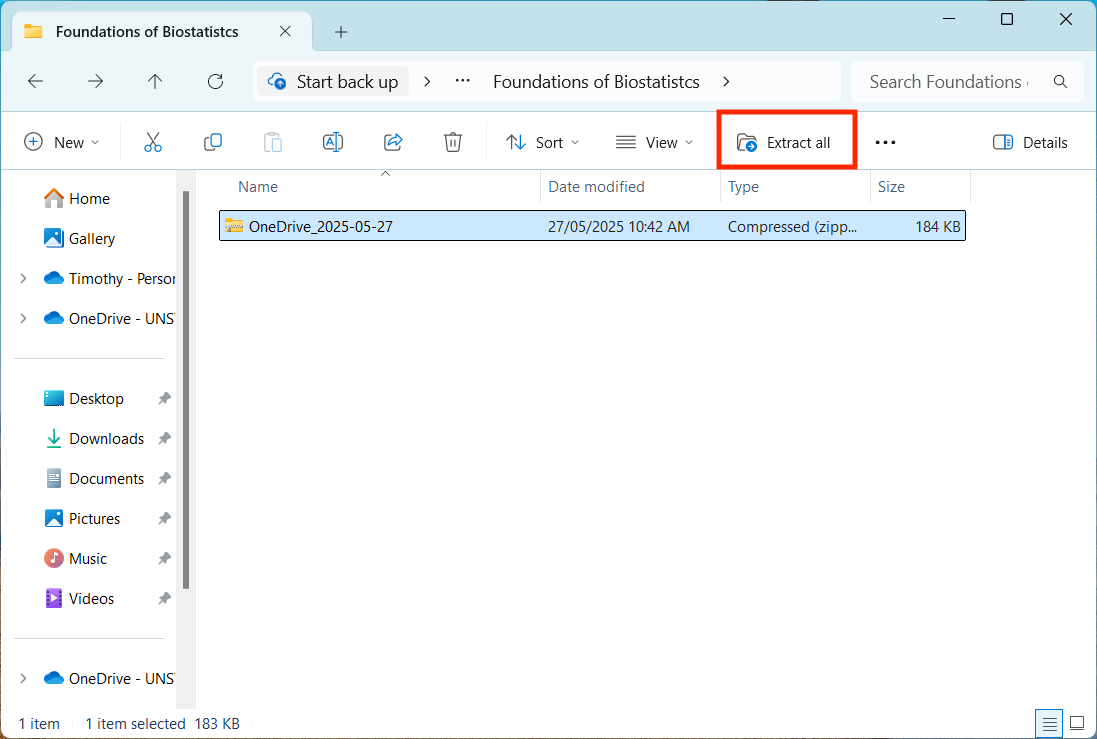The image size is (1097, 739).
Task: Click the Extract all button
Action: click(785, 142)
